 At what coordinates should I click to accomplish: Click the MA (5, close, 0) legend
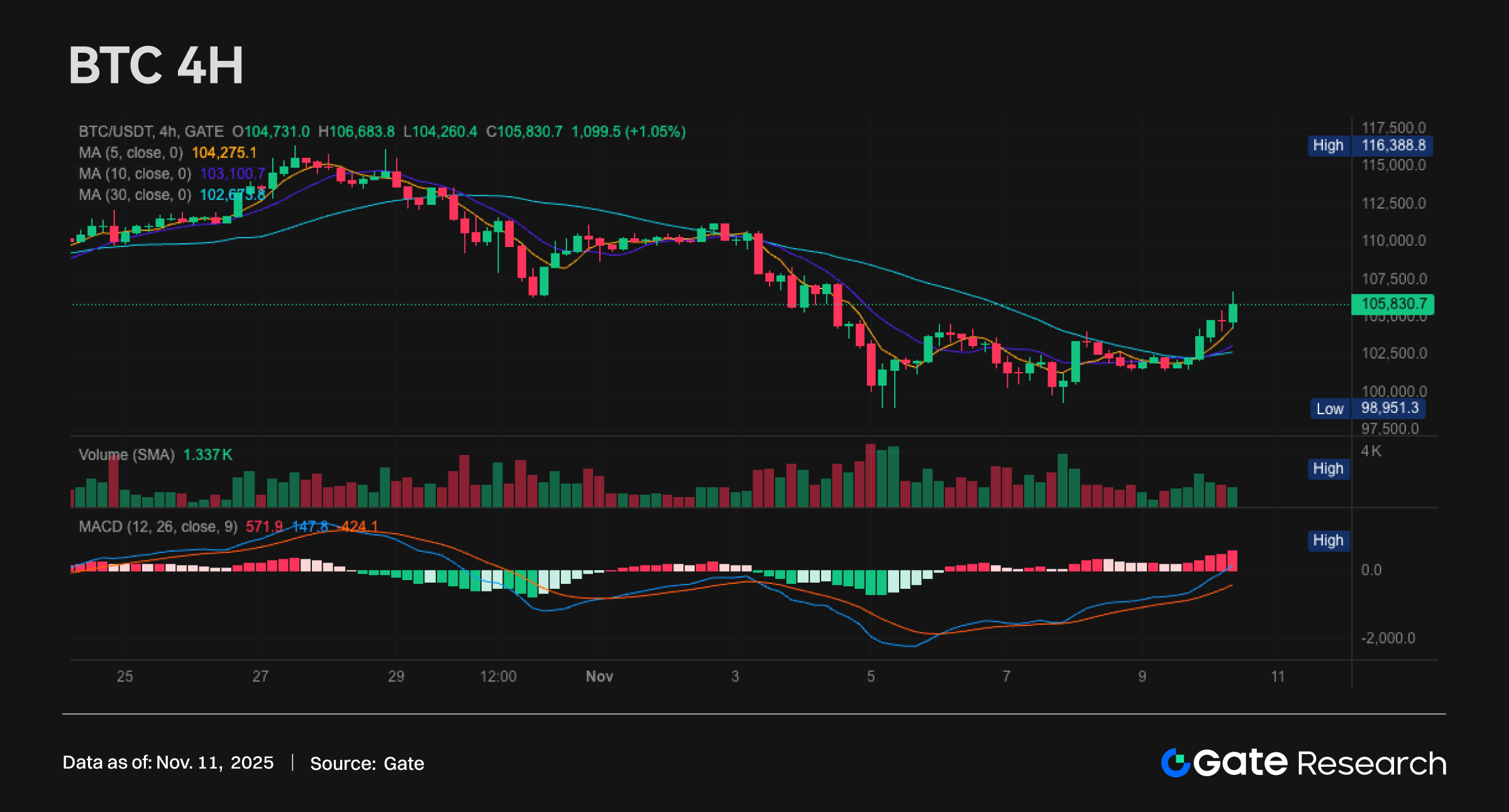[131, 153]
